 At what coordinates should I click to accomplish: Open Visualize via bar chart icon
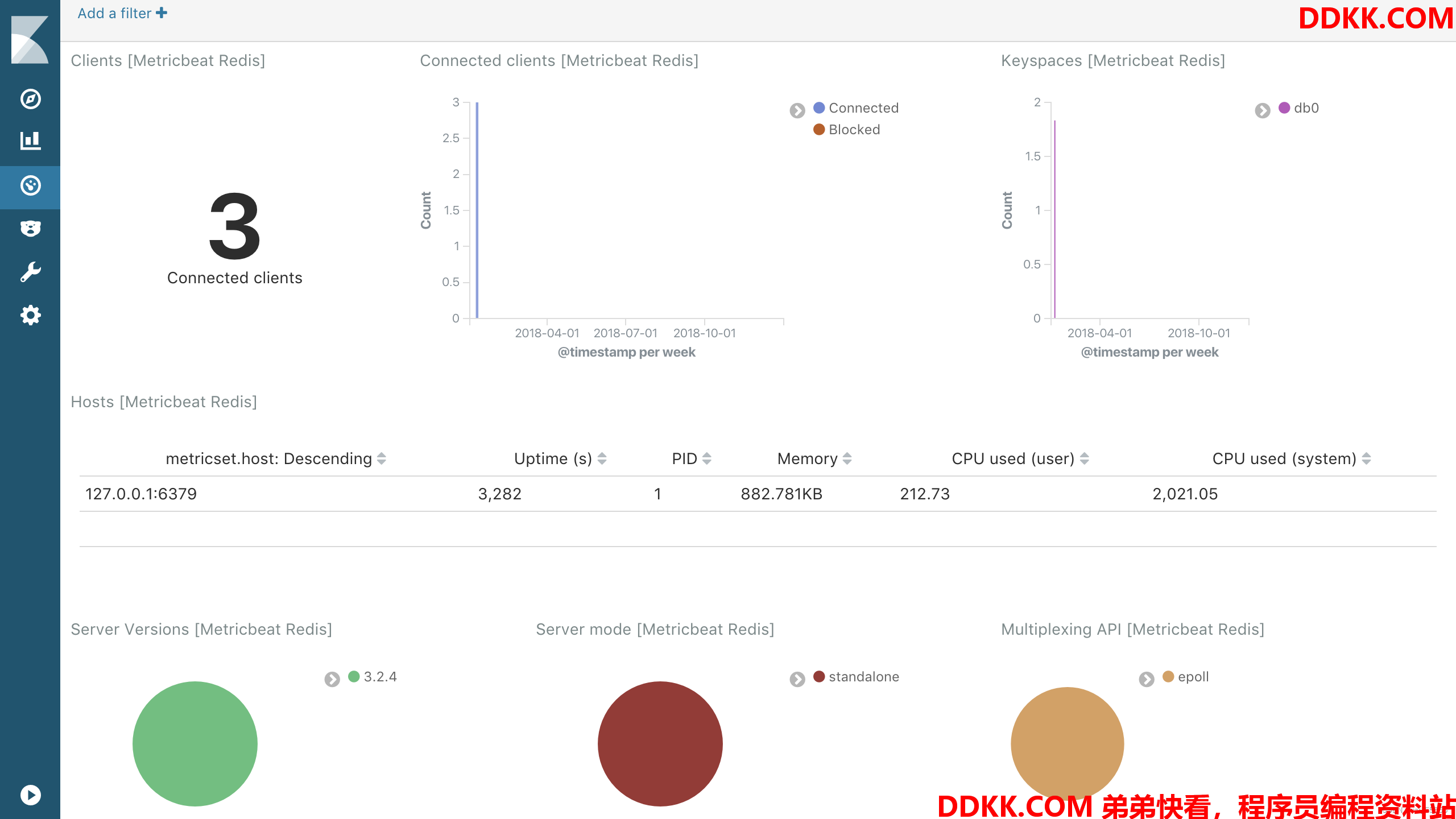coord(30,140)
